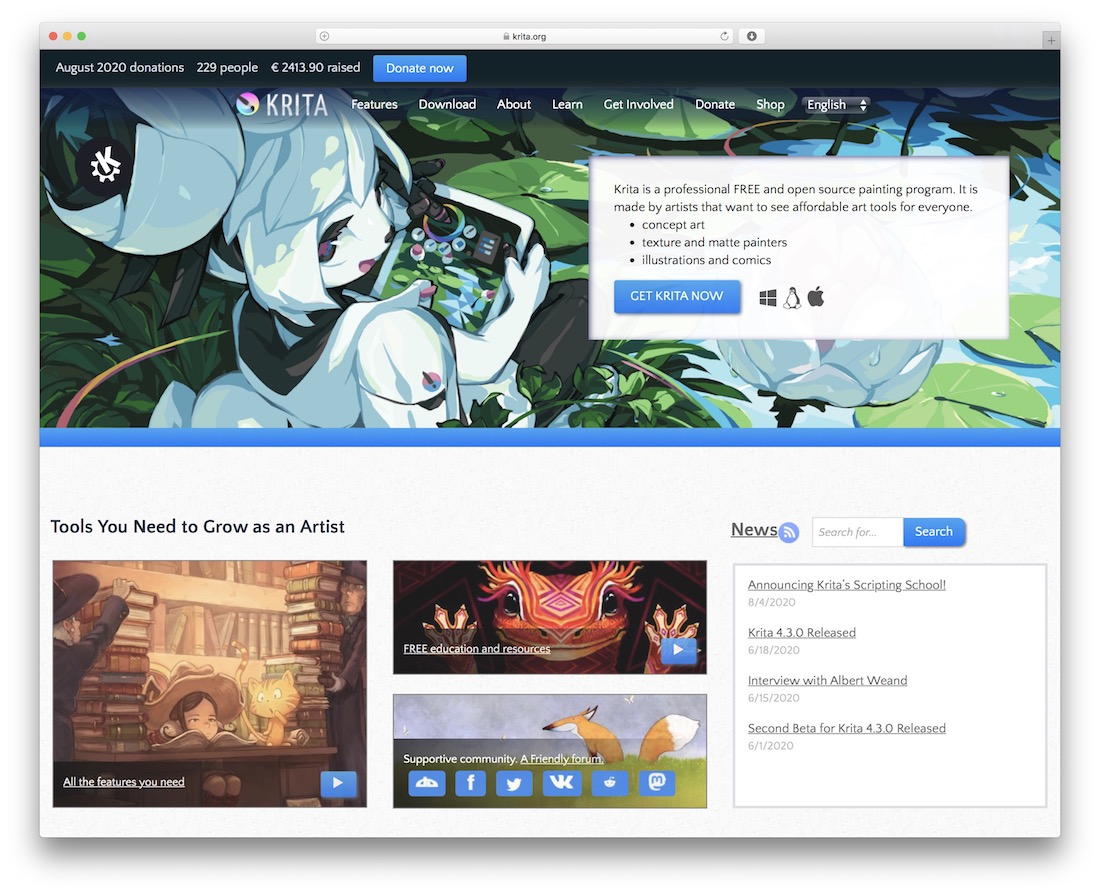Click the Safari reader/plus address icon
Image resolution: width=1100 pixels, height=894 pixels.
pos(324,36)
